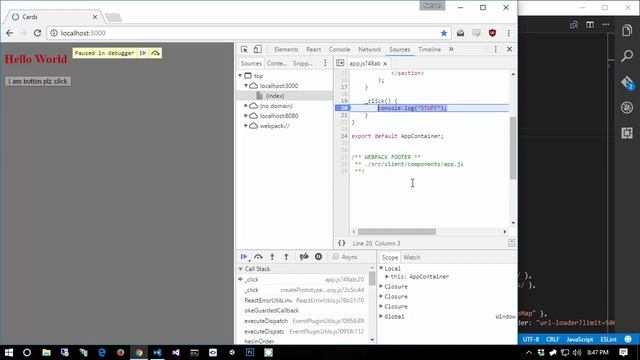Click UTF-8 encoding in VS Code status bar

click(x=531, y=340)
